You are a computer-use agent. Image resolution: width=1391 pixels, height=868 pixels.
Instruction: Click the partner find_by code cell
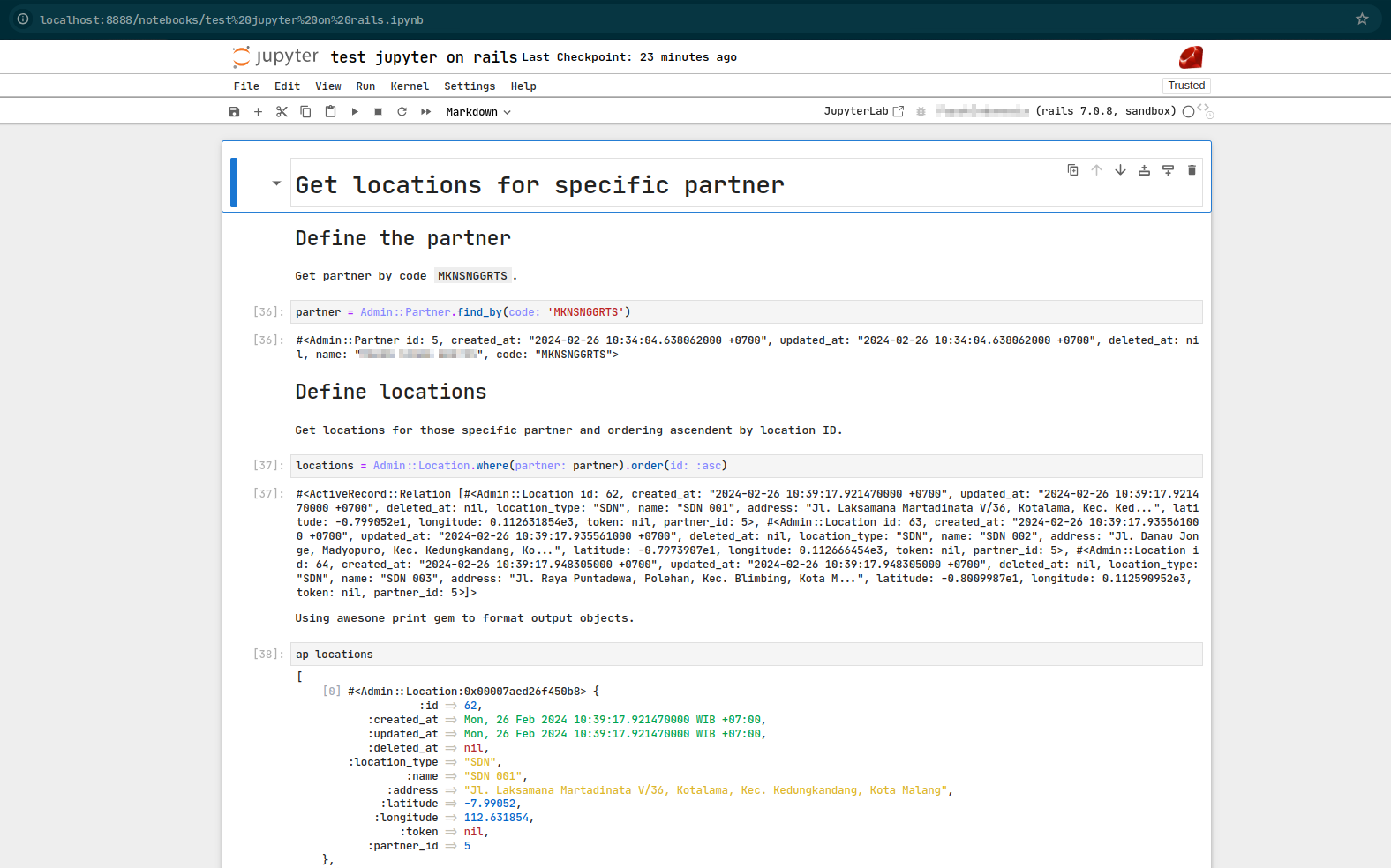click(x=746, y=312)
